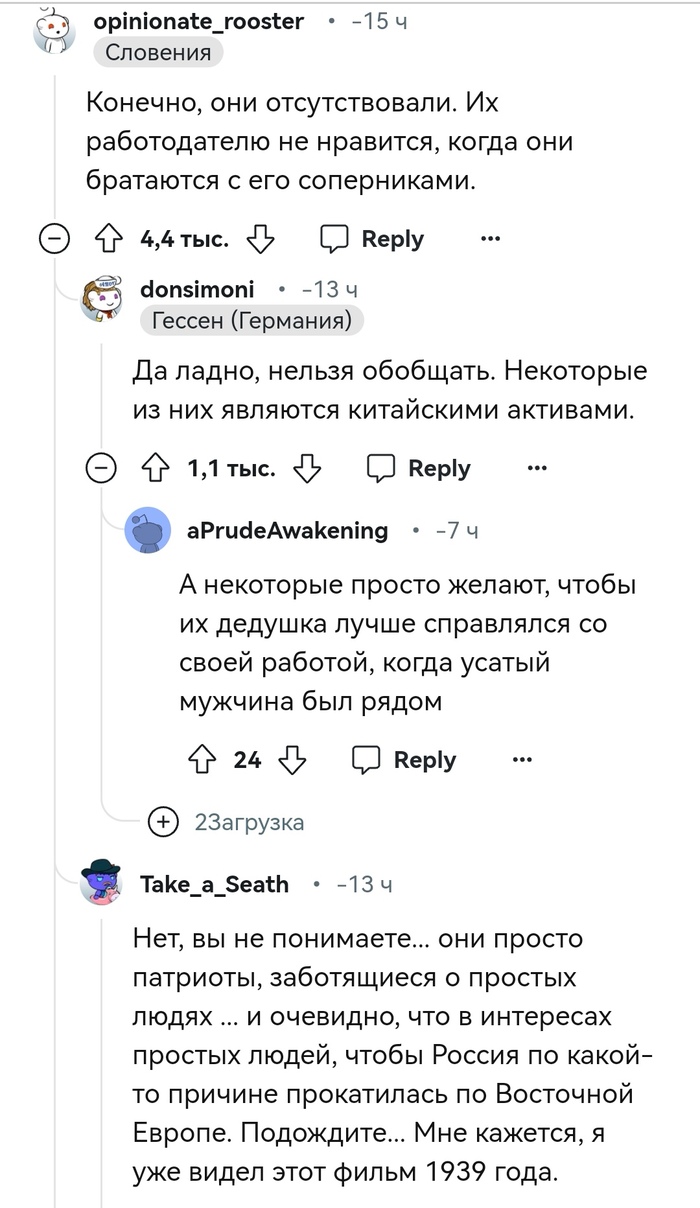Reply to donsimoni's comment
700x1208 pixels.
(x=419, y=469)
